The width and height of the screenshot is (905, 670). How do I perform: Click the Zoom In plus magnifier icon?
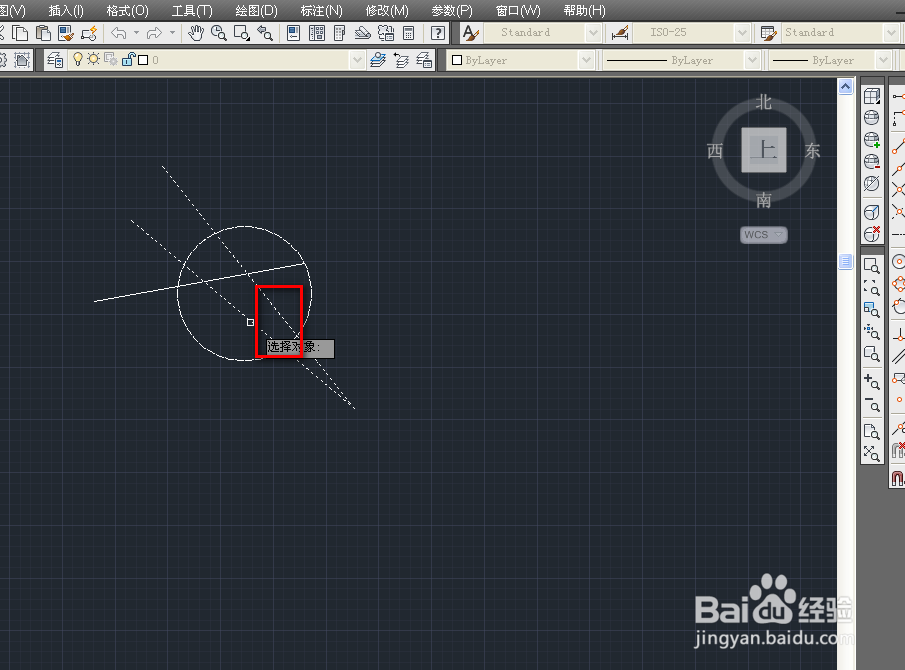[872, 381]
